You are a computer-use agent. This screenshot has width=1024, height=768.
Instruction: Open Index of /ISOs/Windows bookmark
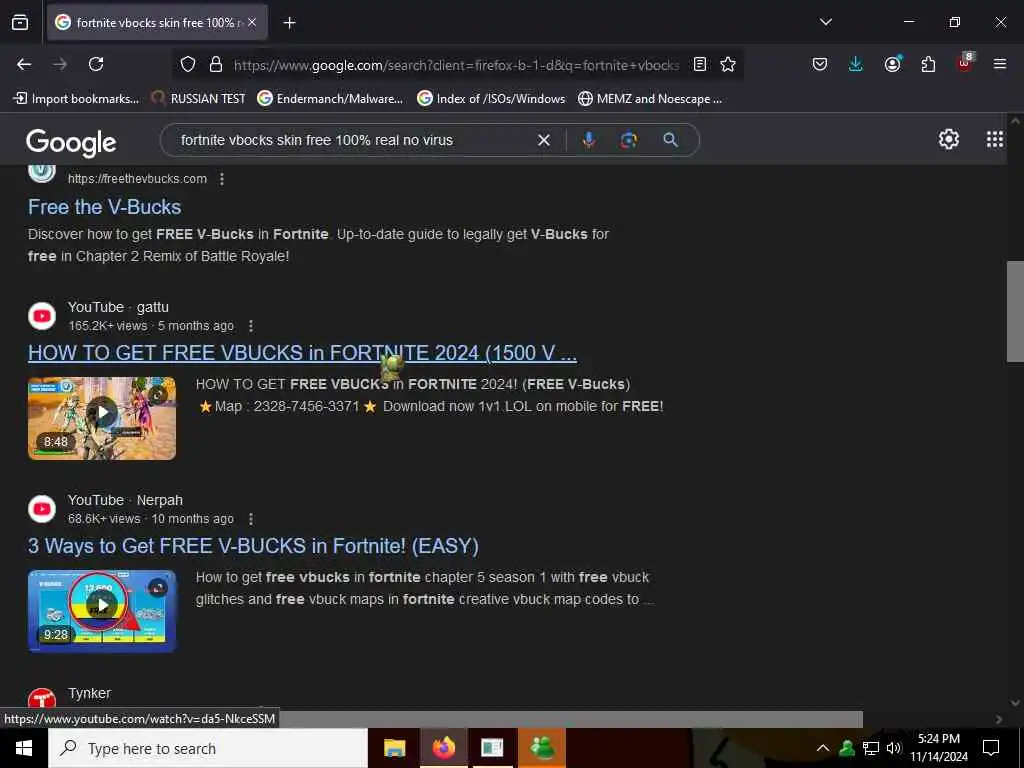pos(491,99)
